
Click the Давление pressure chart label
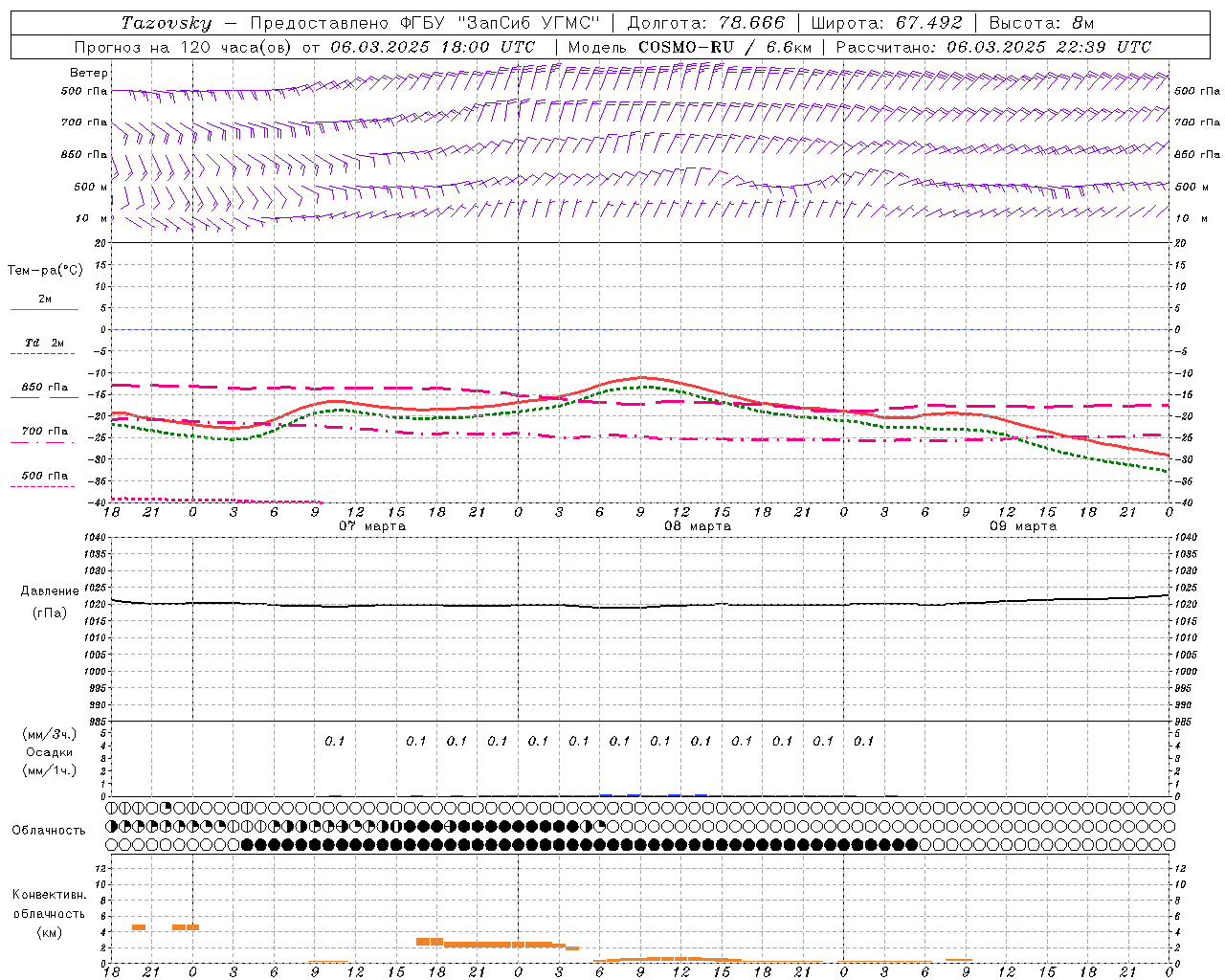[x=50, y=591]
